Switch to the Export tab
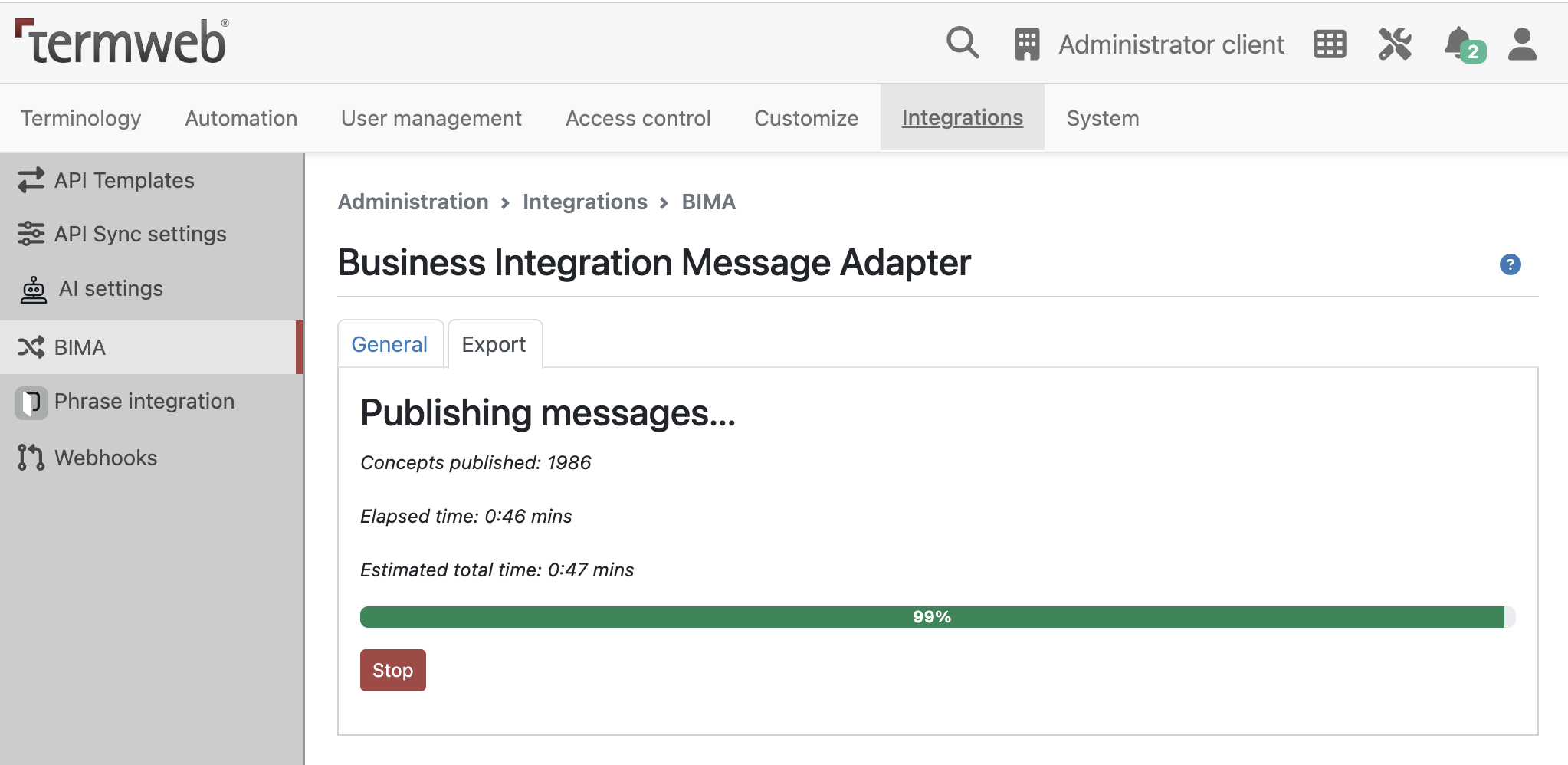The height and width of the screenshot is (765, 1568). [494, 344]
